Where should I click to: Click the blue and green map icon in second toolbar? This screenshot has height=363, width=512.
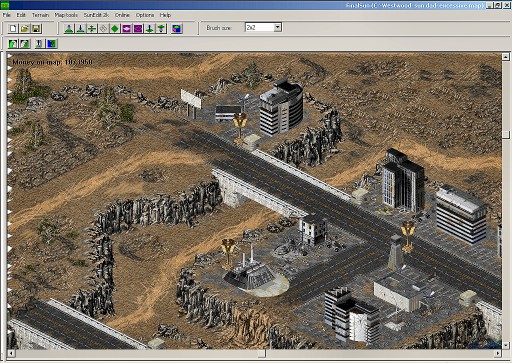(52, 44)
